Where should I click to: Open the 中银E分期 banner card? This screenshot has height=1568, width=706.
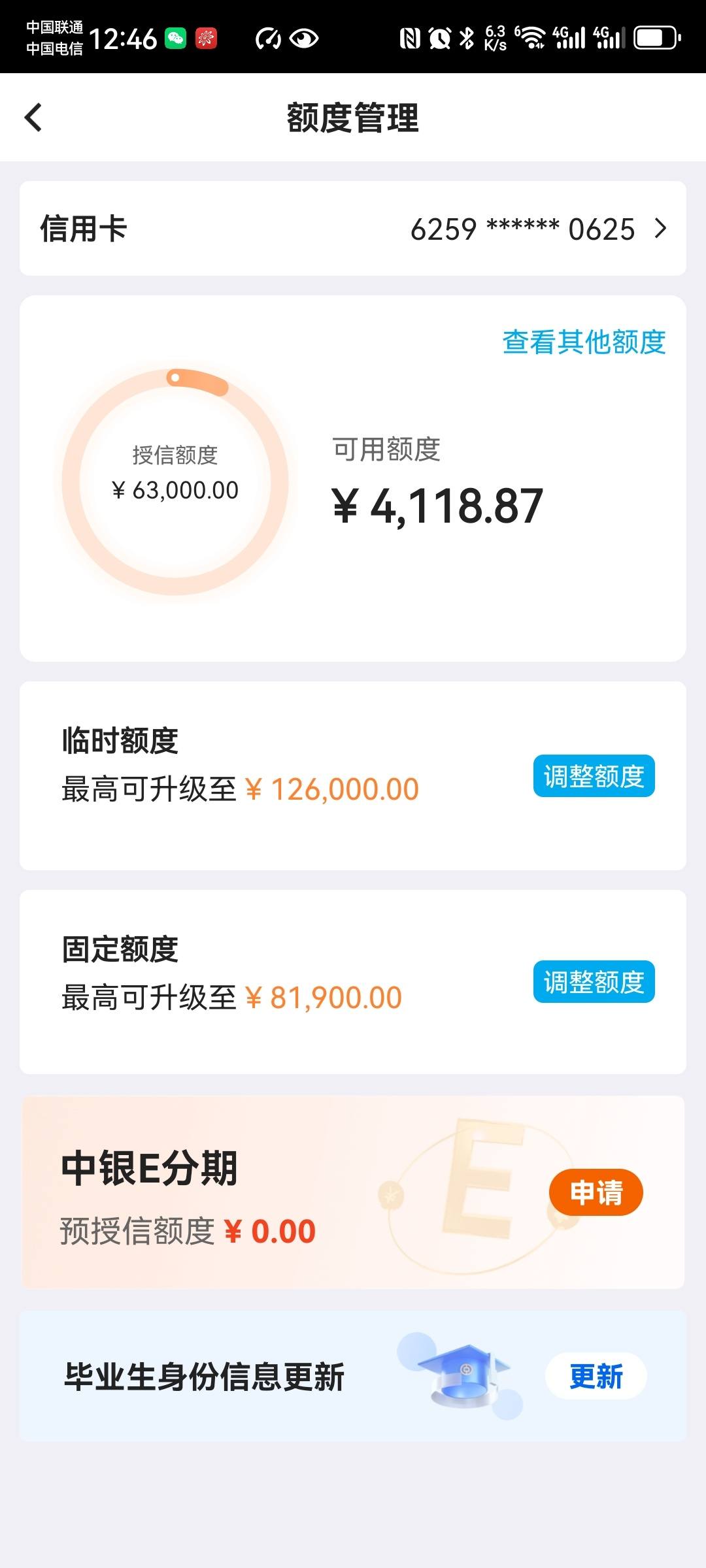coord(353,1192)
